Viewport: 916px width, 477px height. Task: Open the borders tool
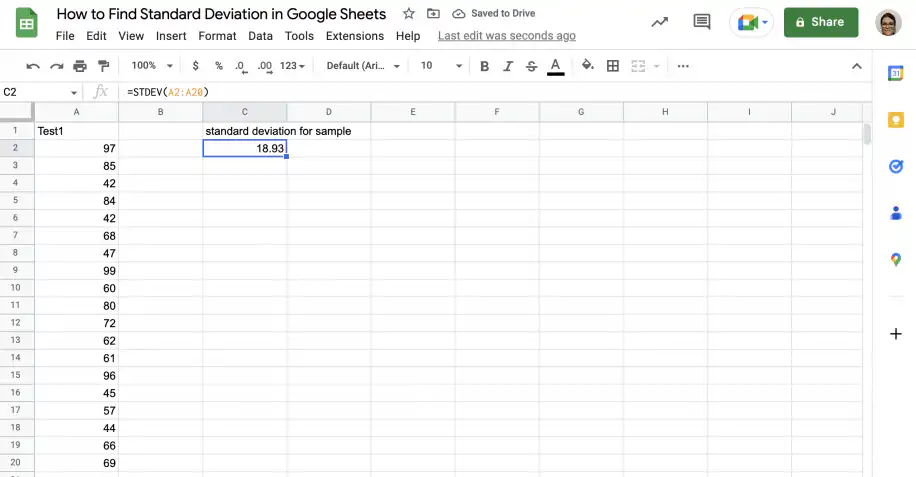coord(613,66)
